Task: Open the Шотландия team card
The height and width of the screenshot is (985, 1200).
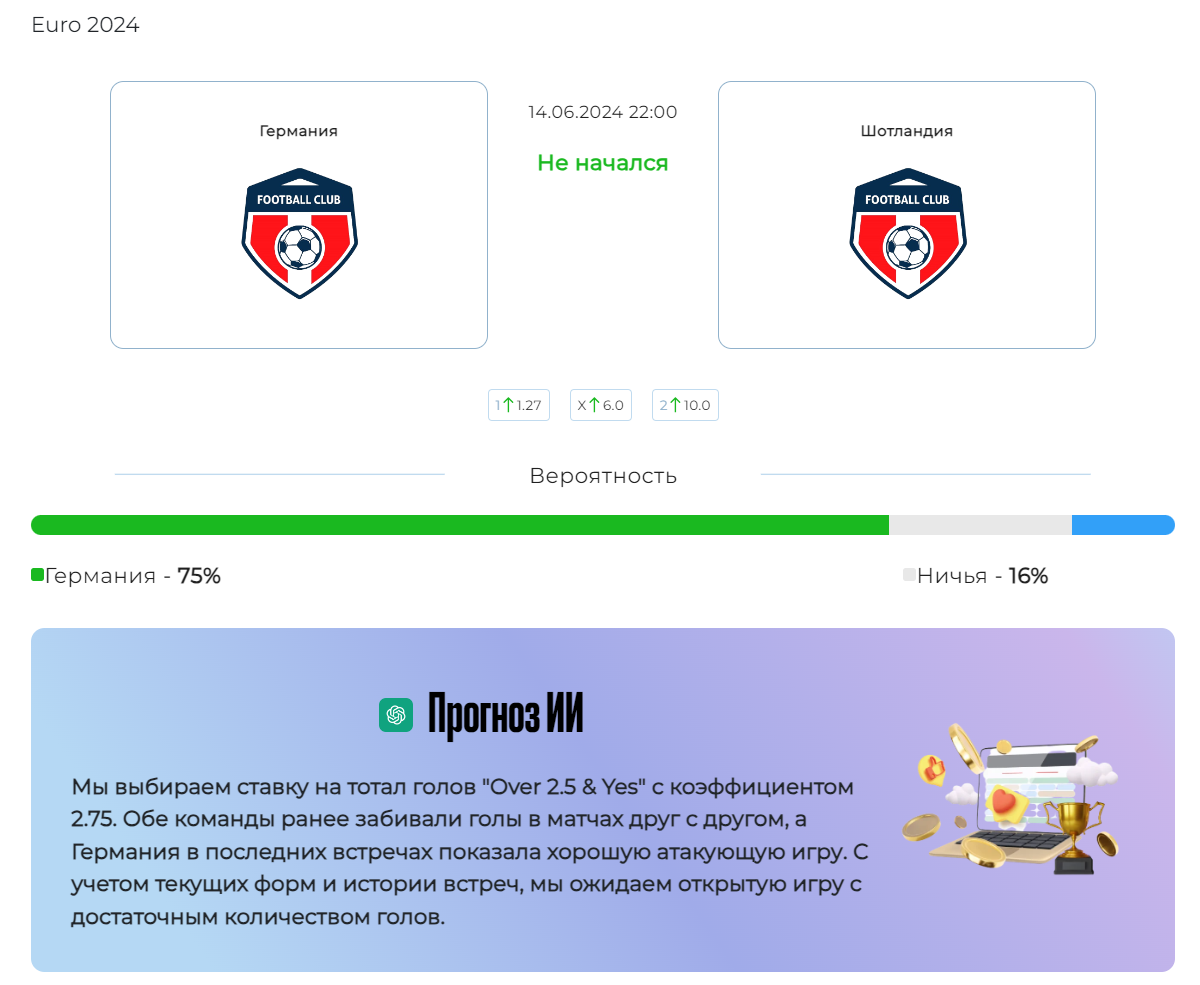Action: pos(907,215)
